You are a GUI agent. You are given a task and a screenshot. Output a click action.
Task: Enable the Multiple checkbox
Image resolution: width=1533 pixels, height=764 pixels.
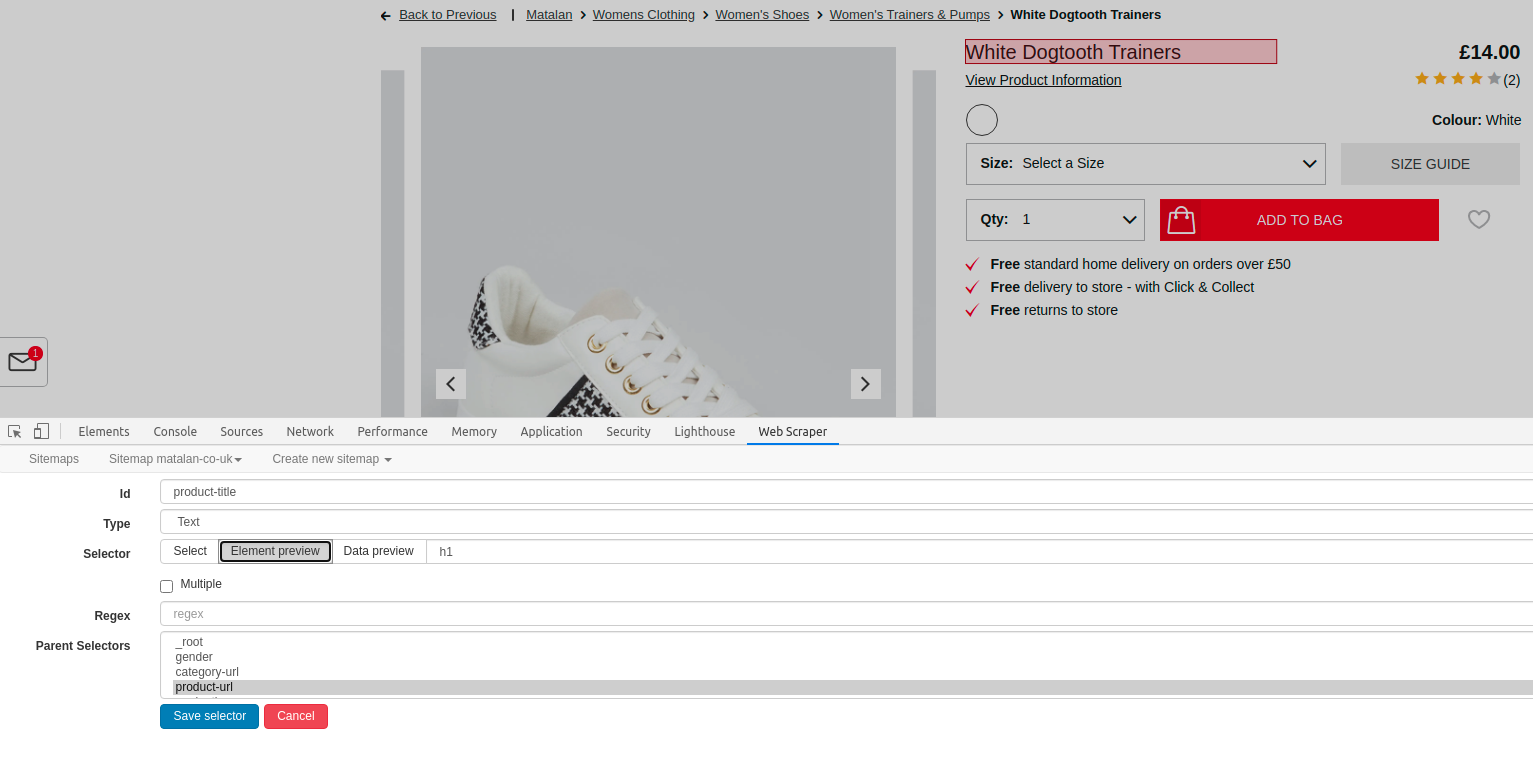tap(166, 585)
